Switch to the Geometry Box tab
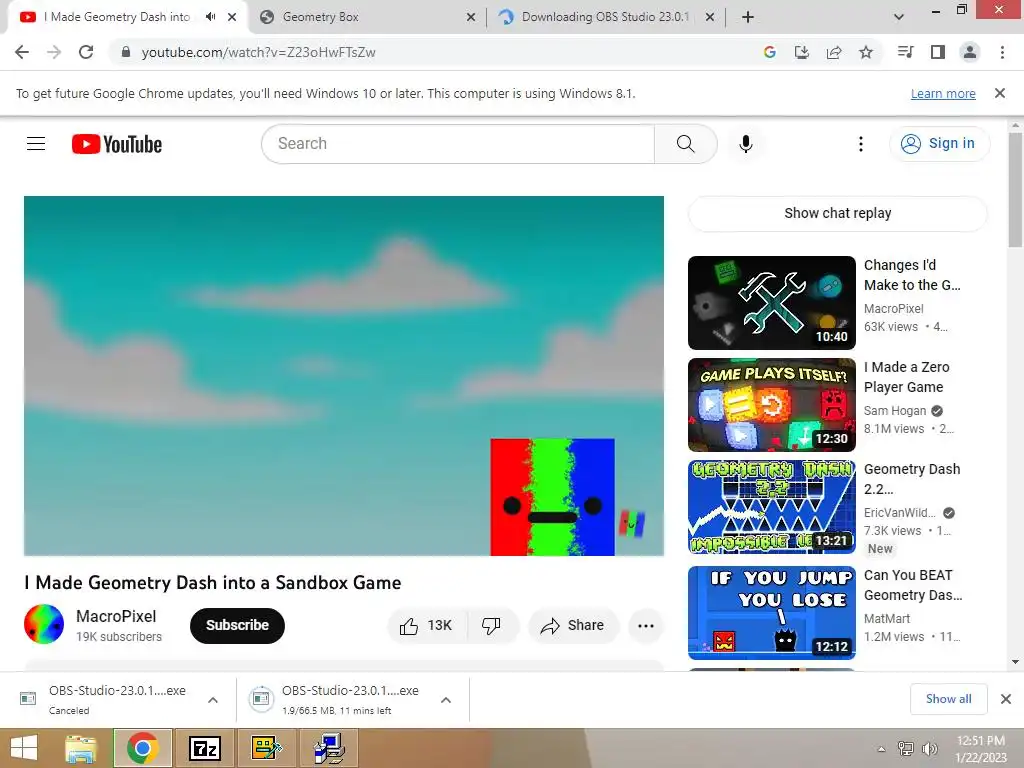1024x768 pixels. click(367, 17)
